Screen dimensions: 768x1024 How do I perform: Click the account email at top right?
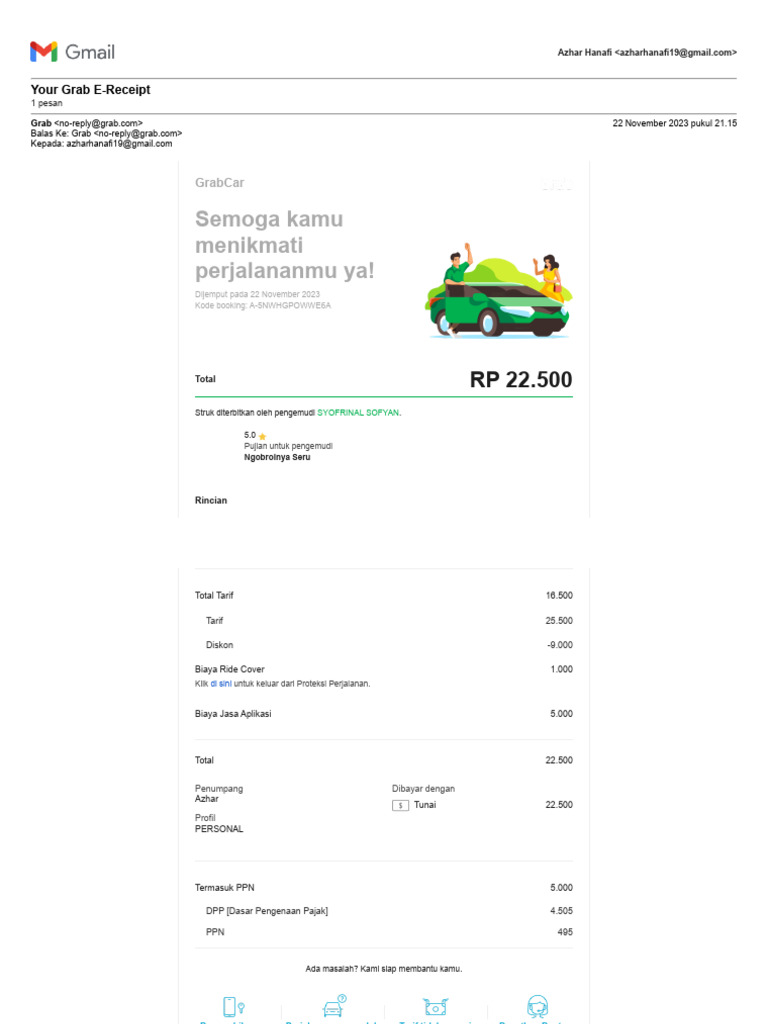pos(647,52)
